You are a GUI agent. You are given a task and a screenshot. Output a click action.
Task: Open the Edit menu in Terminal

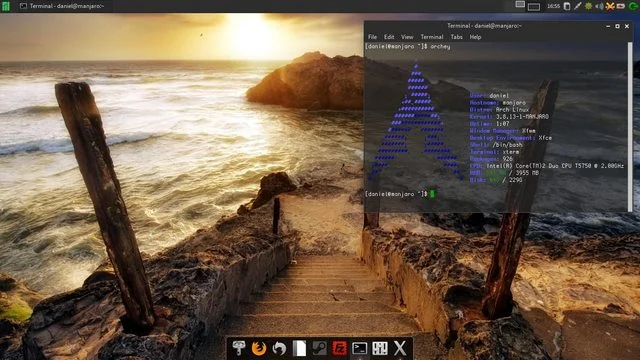(389, 37)
